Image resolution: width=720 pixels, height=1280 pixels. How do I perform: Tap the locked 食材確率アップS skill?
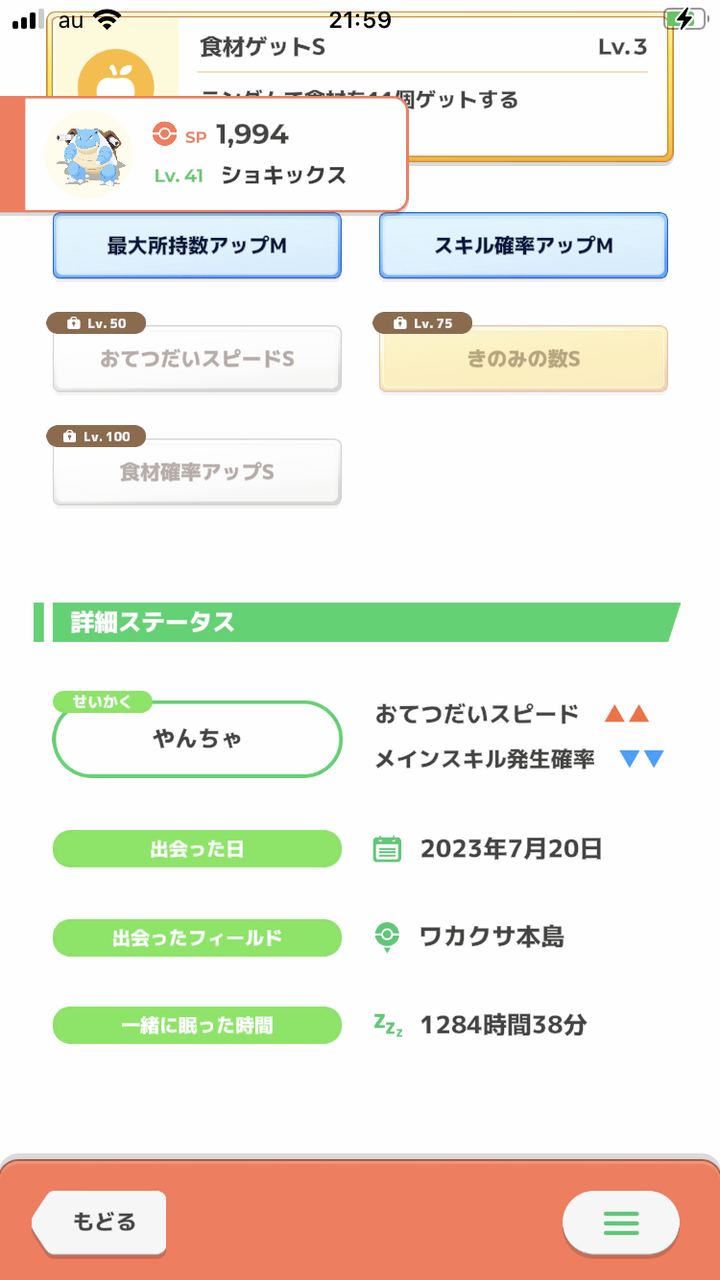point(197,471)
